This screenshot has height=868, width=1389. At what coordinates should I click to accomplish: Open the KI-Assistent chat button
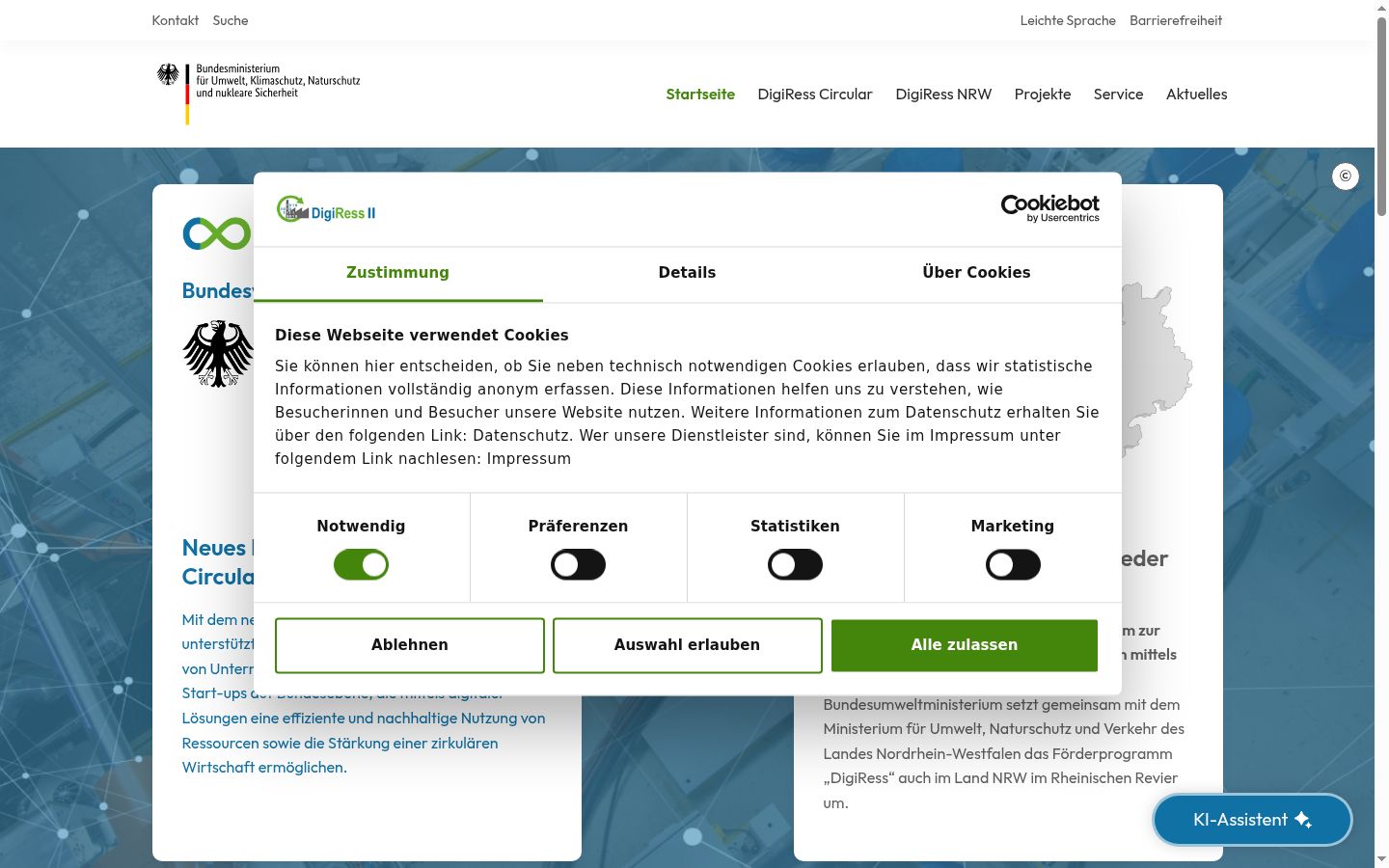[1252, 820]
